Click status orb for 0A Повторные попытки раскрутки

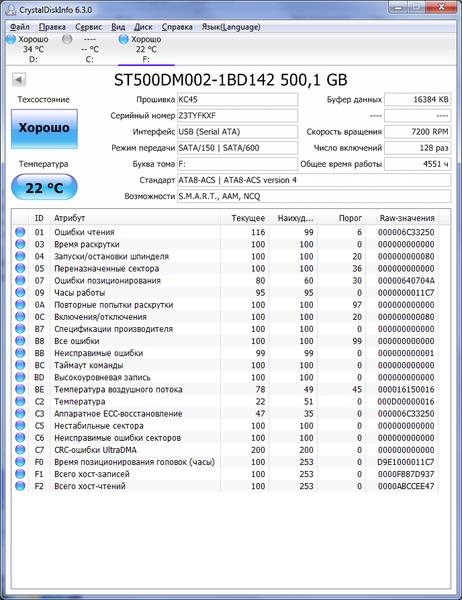pos(20,305)
